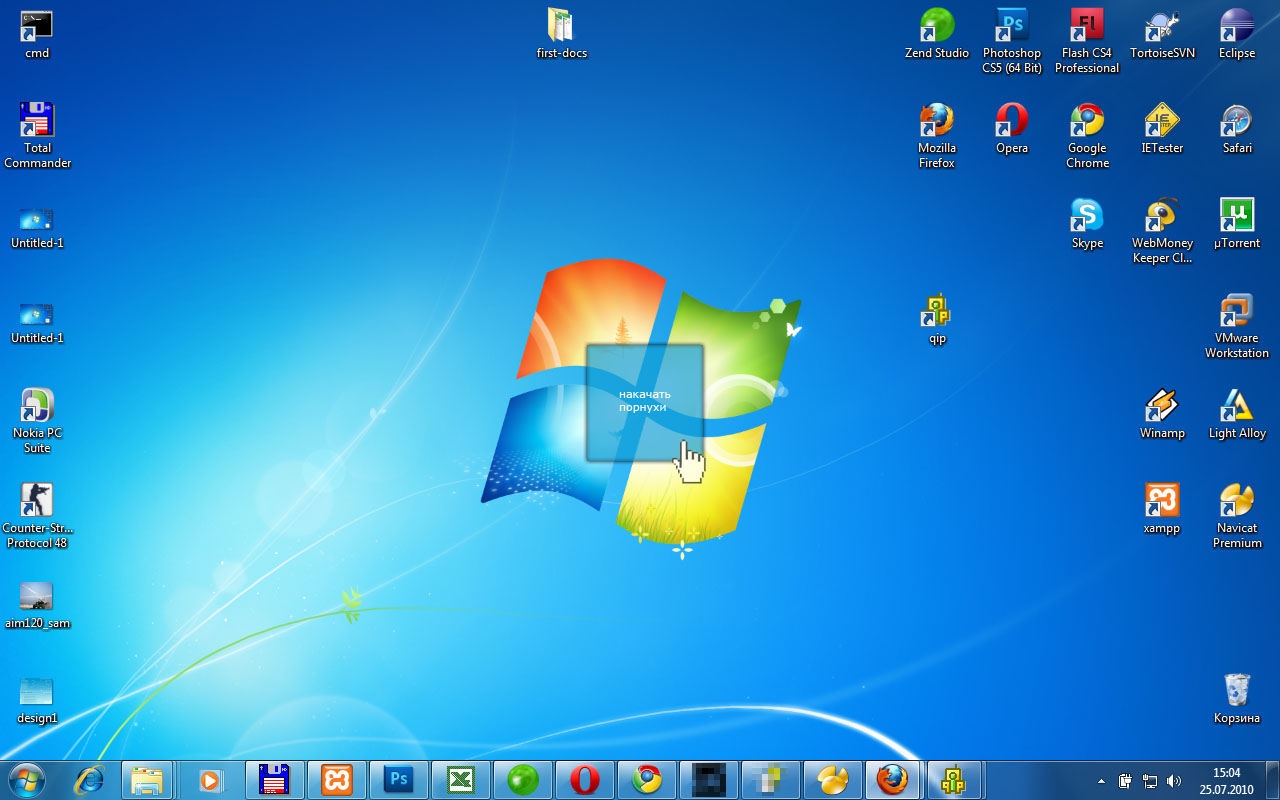The image size is (1280, 800).
Task: Switch to Google Chrome taskbar button
Action: coord(646,779)
